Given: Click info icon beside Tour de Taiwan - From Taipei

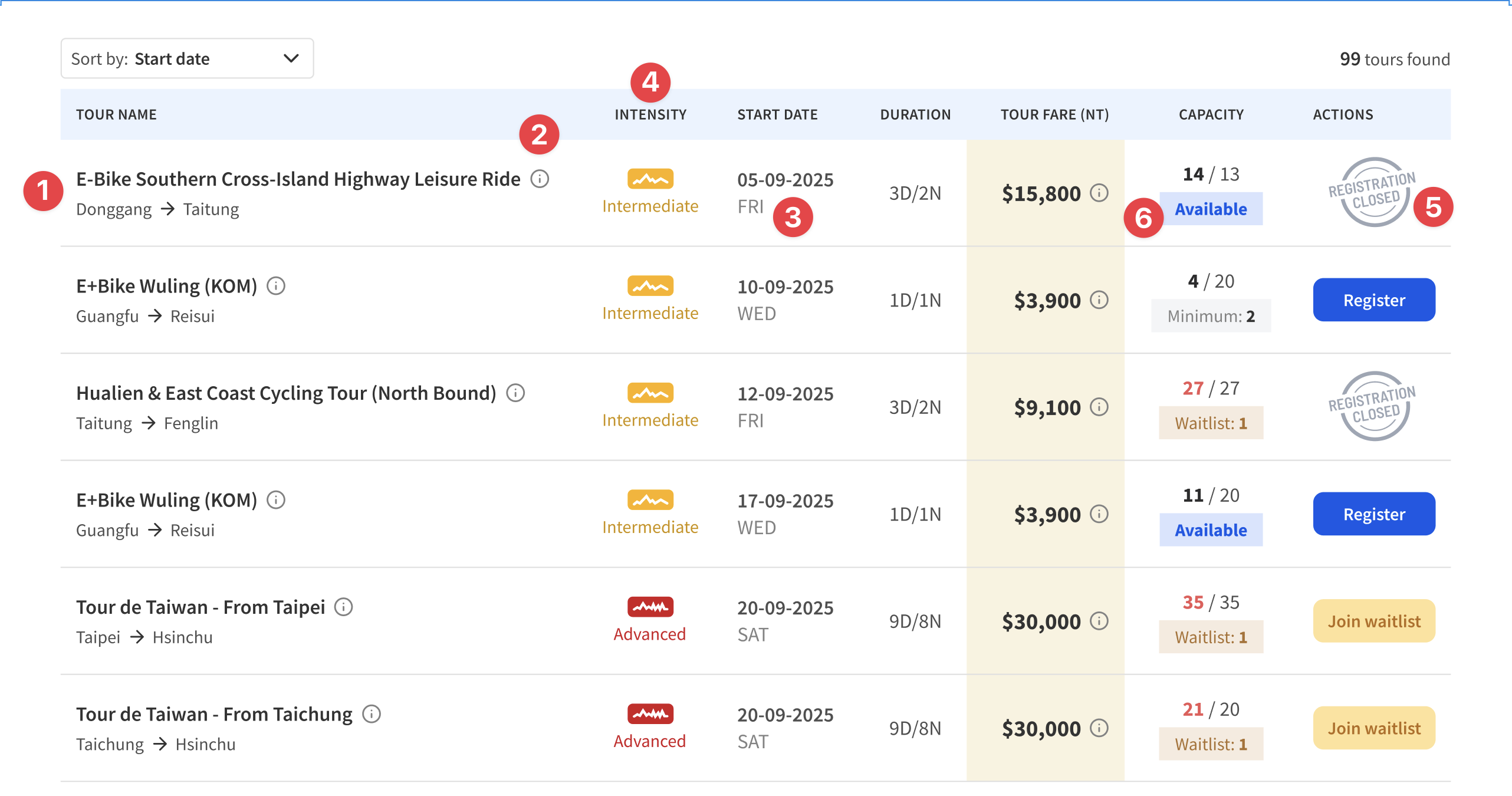Looking at the screenshot, I should pos(343,607).
